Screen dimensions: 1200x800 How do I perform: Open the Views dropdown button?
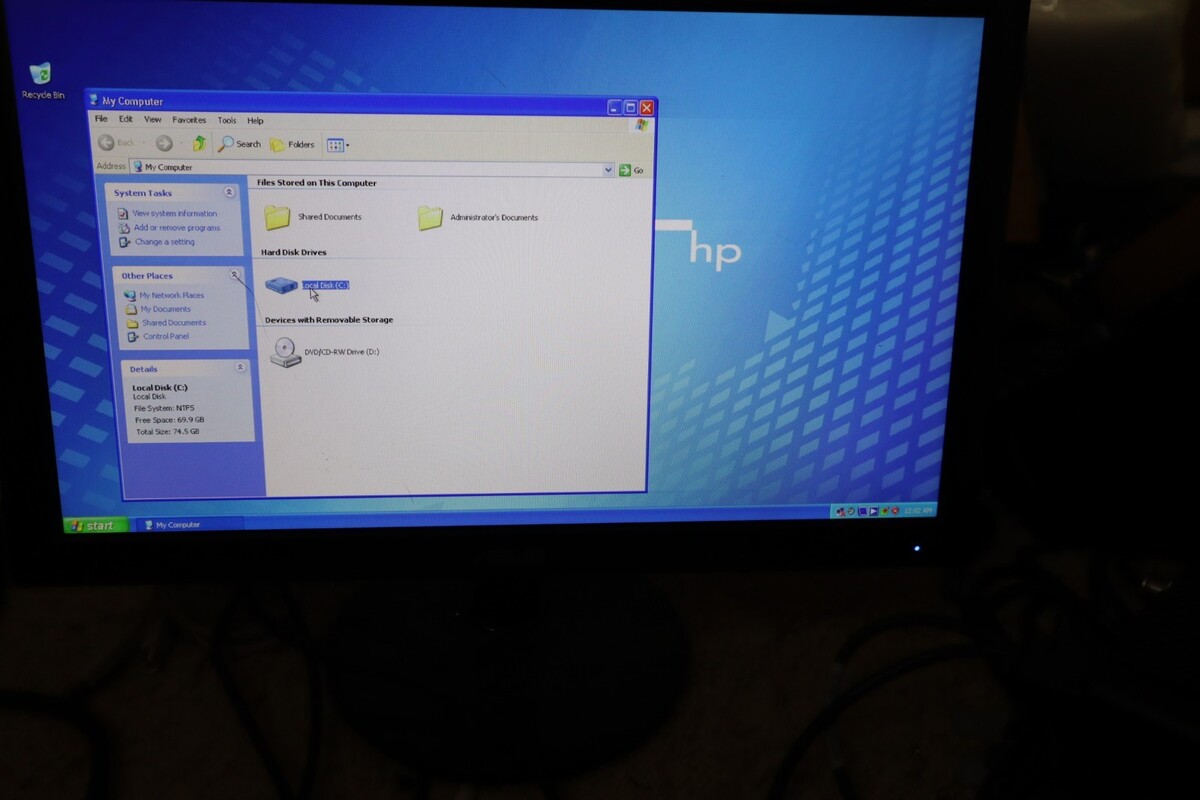tap(337, 145)
